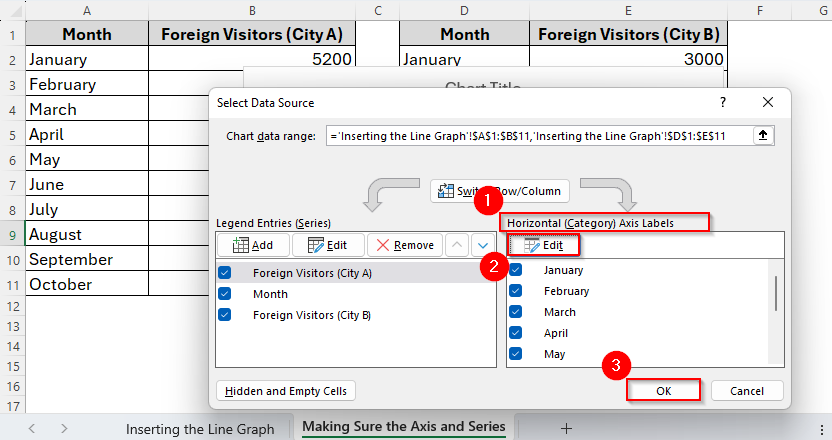Switch to Inserting the Line Graph sheet
Viewport: 832px width, 440px height.
(x=200, y=429)
